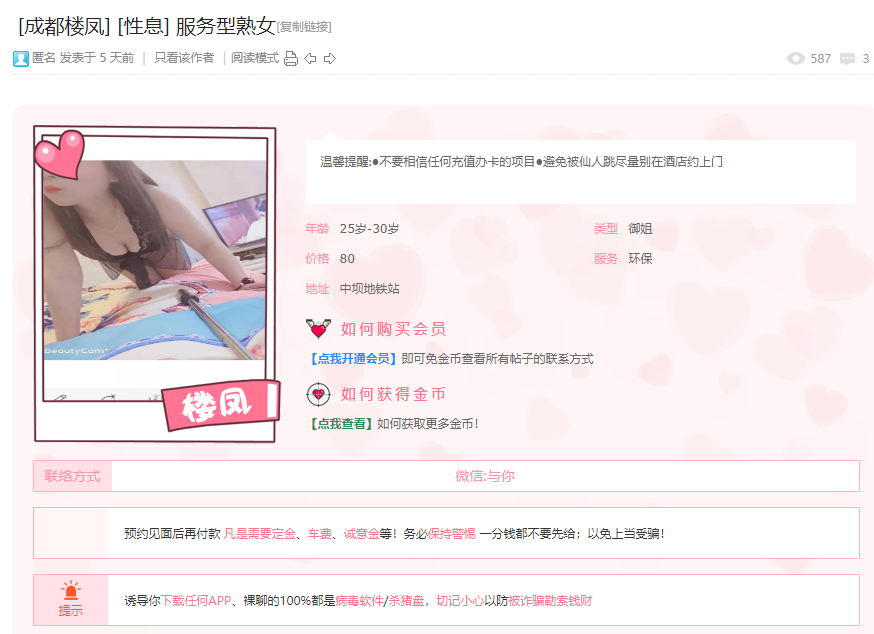
Task: Click the print icon beside 阅读模式
Action: tap(291, 59)
